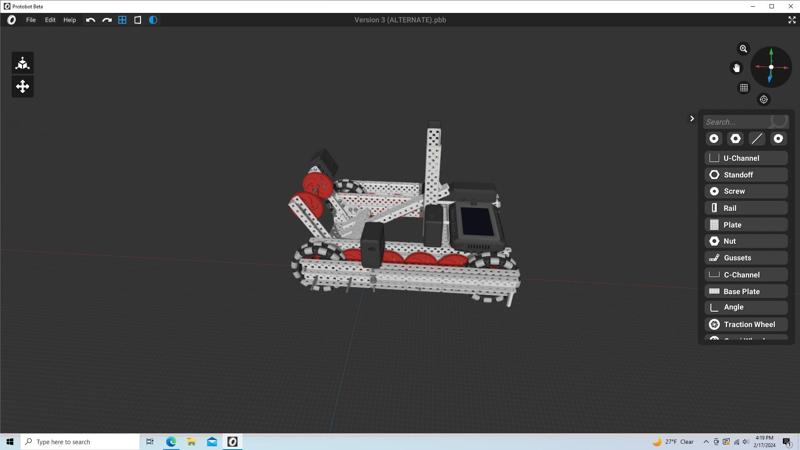Select the diagonal line filter icon
The height and width of the screenshot is (450, 800).
757,138
